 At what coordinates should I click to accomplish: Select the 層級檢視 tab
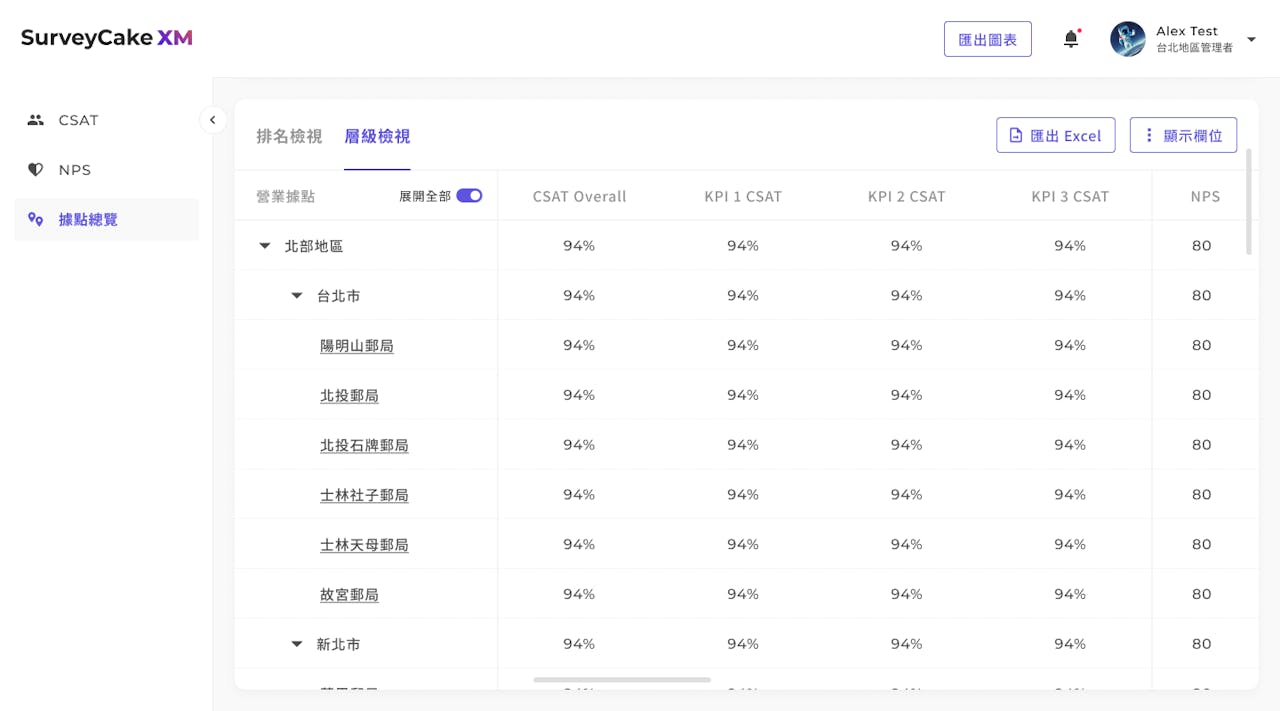[x=377, y=136]
